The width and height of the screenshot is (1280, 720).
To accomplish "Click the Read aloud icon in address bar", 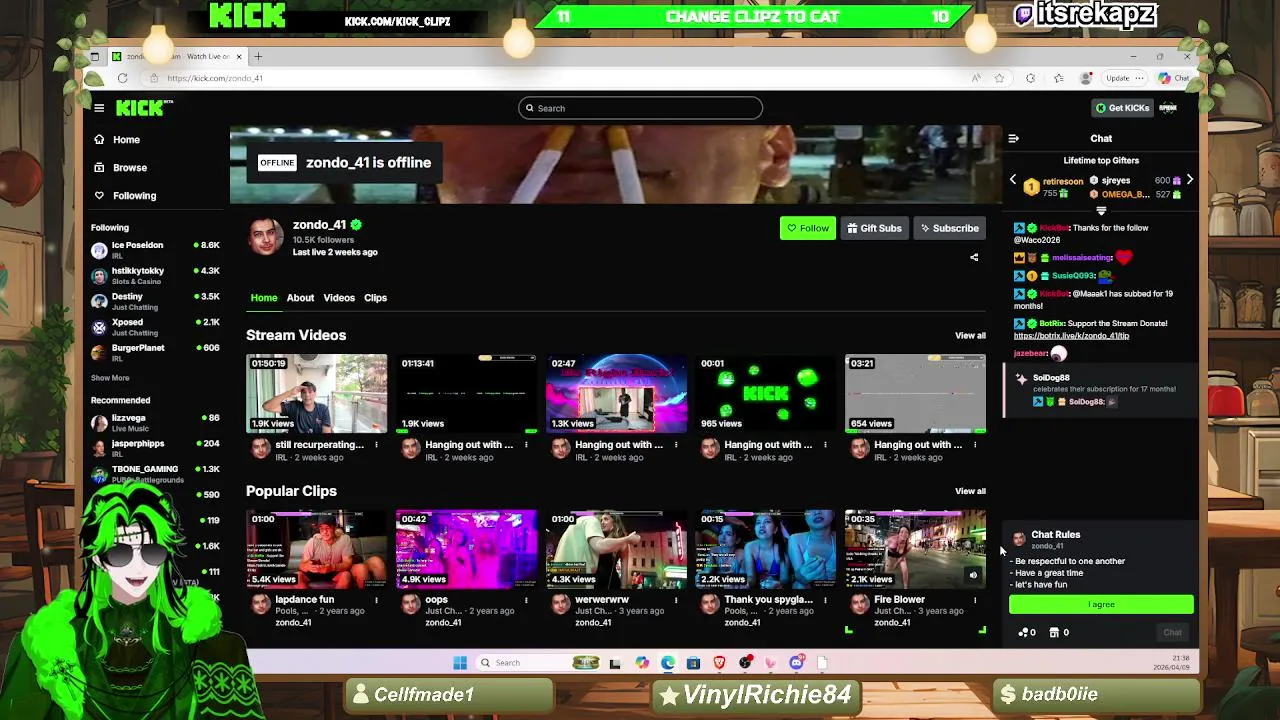I will tap(976, 78).
